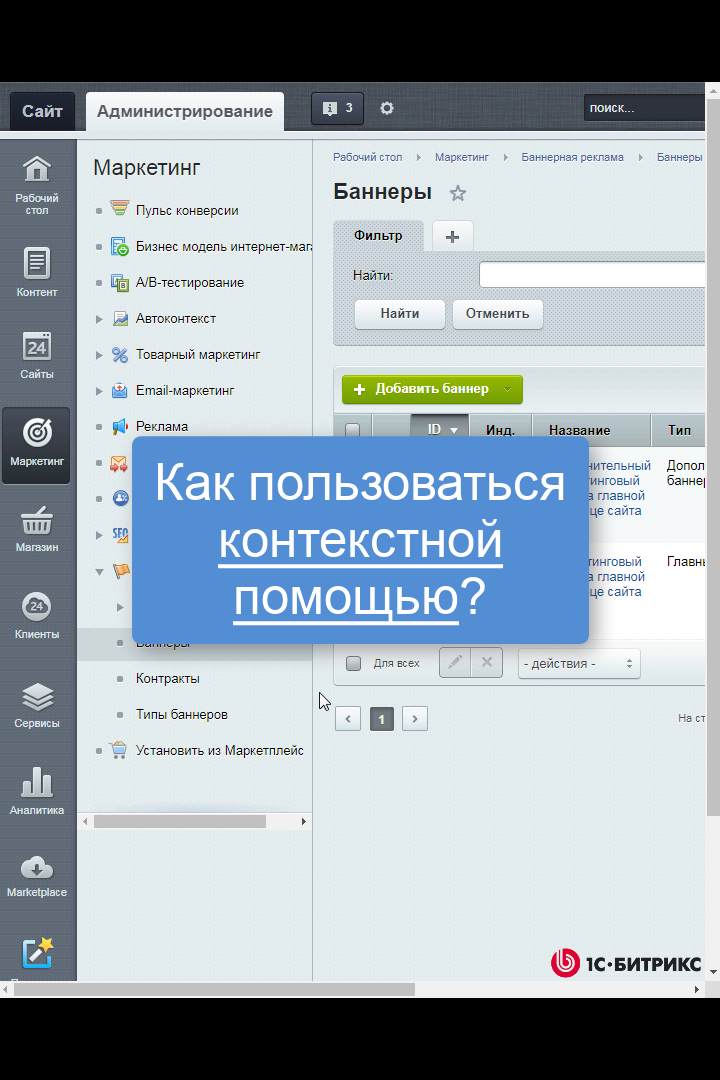Add Баннеры page to favorites star
This screenshot has width=720, height=1080.
(457, 194)
